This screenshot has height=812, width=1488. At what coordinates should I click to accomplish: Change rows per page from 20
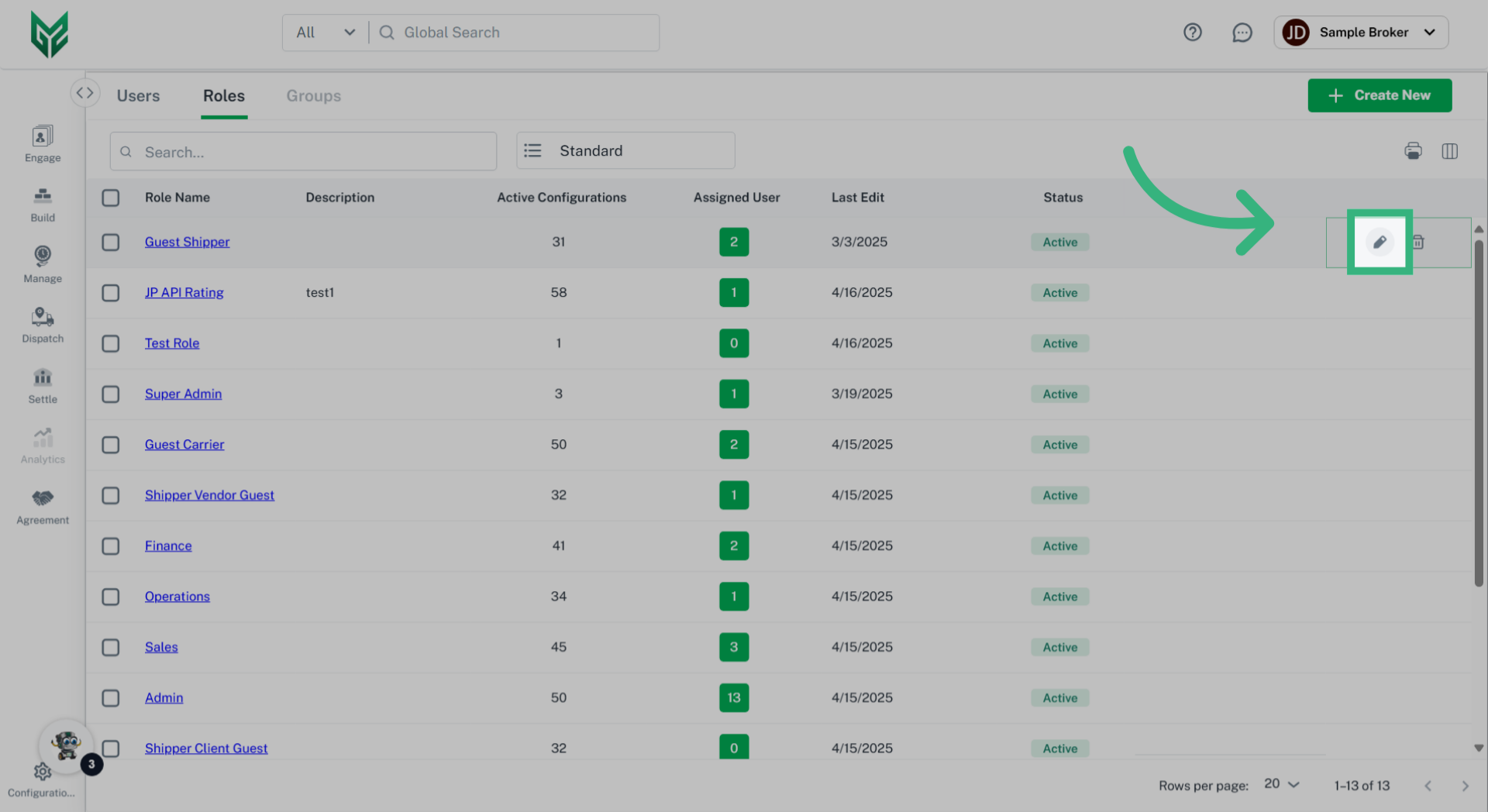pyautogui.click(x=1281, y=784)
